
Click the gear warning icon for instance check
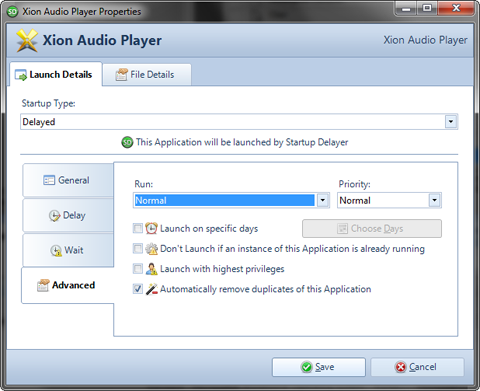point(151,249)
